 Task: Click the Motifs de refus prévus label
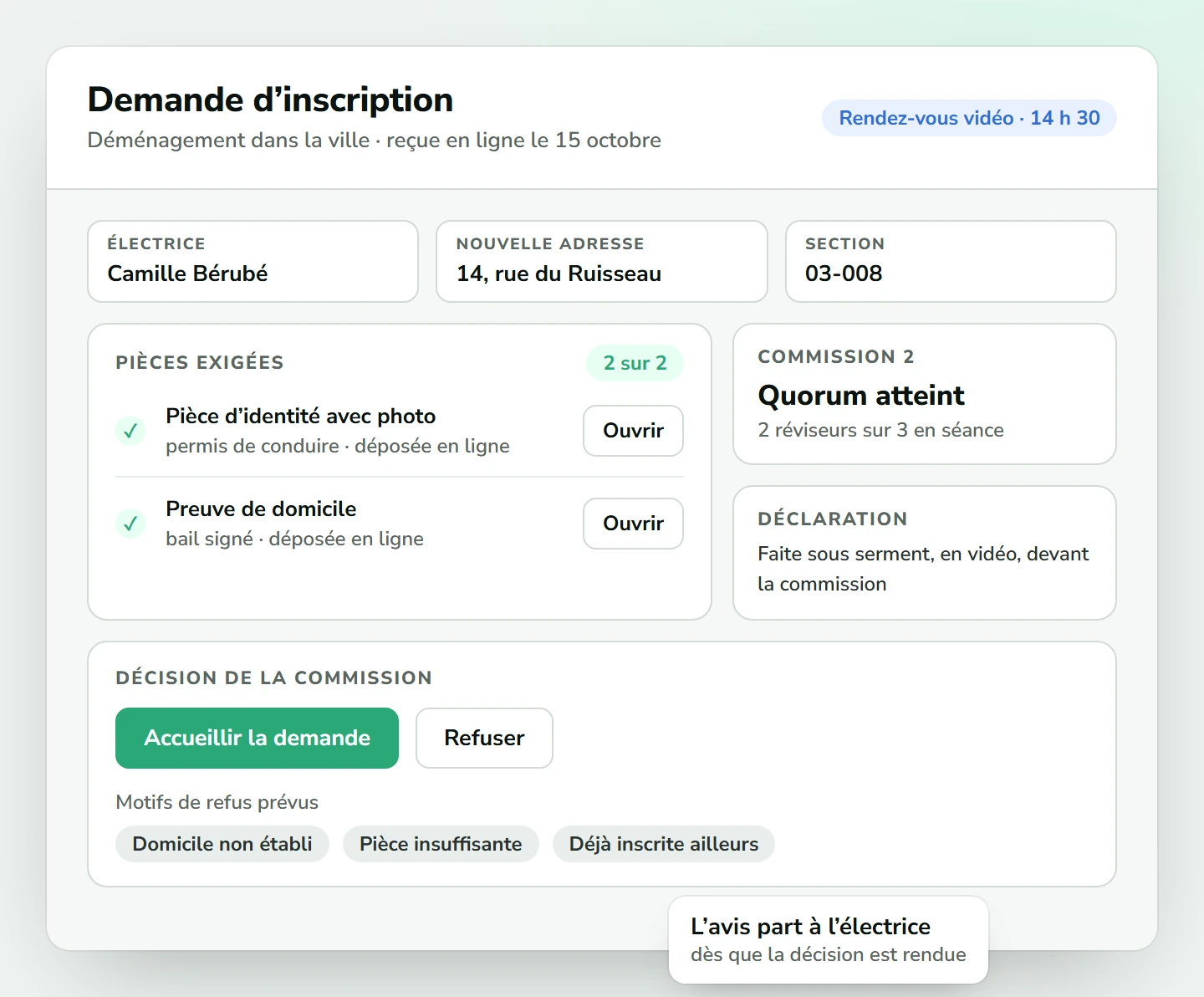(x=217, y=802)
